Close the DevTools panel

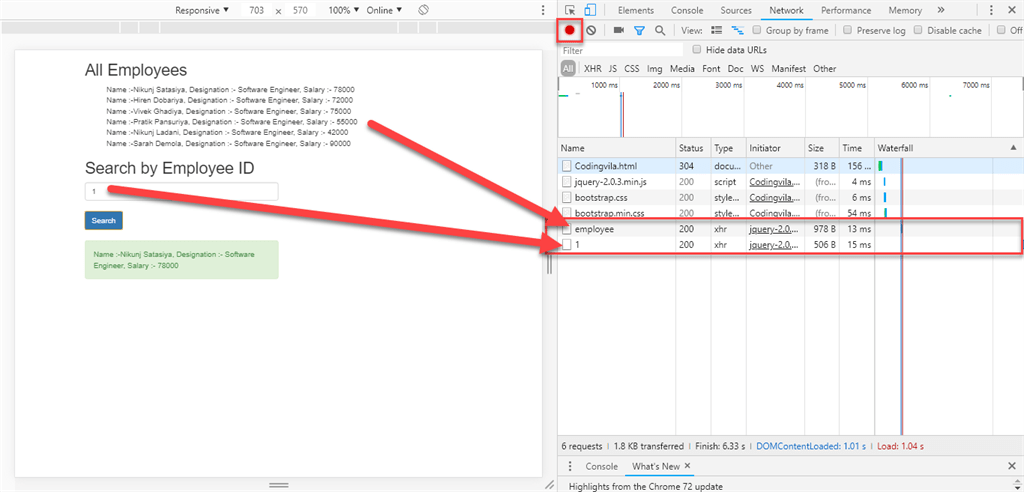[x=1012, y=10]
